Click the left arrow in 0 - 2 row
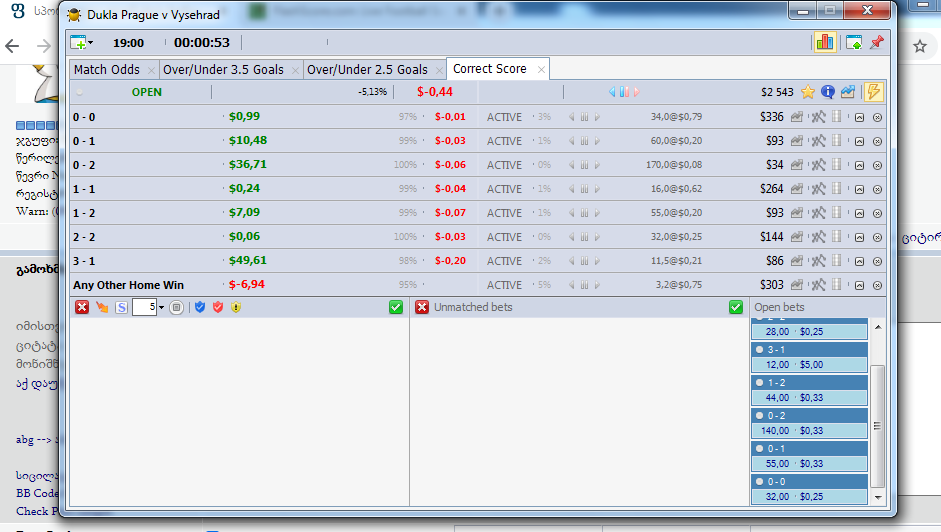 pos(571,165)
